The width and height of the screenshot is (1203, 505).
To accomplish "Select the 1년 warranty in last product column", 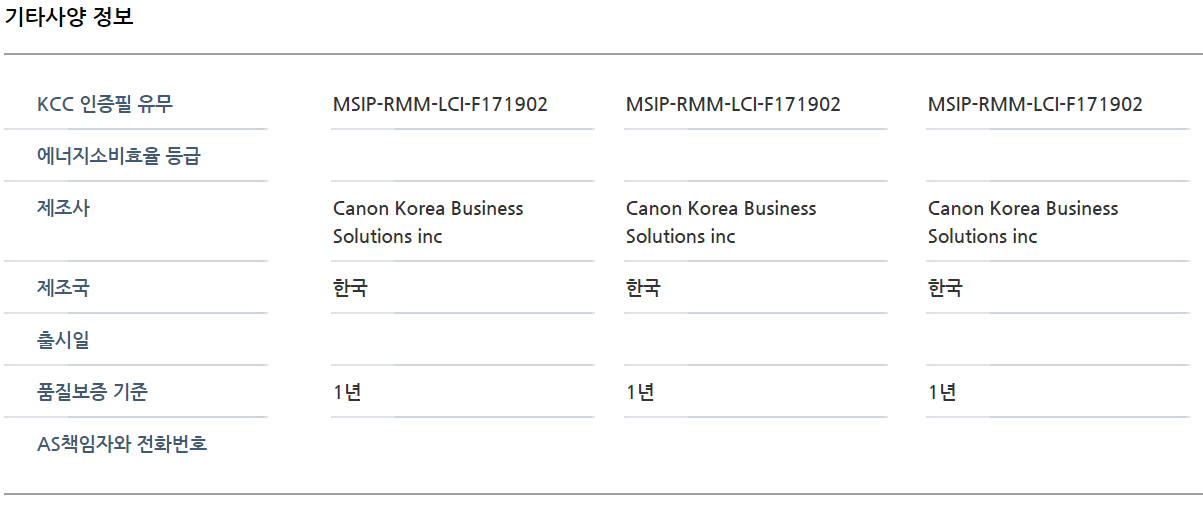I will tap(942, 392).
